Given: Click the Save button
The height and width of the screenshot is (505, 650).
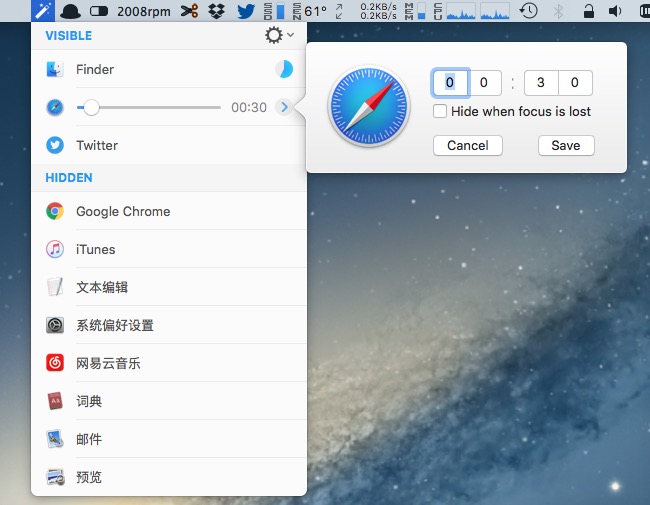Looking at the screenshot, I should click(566, 146).
